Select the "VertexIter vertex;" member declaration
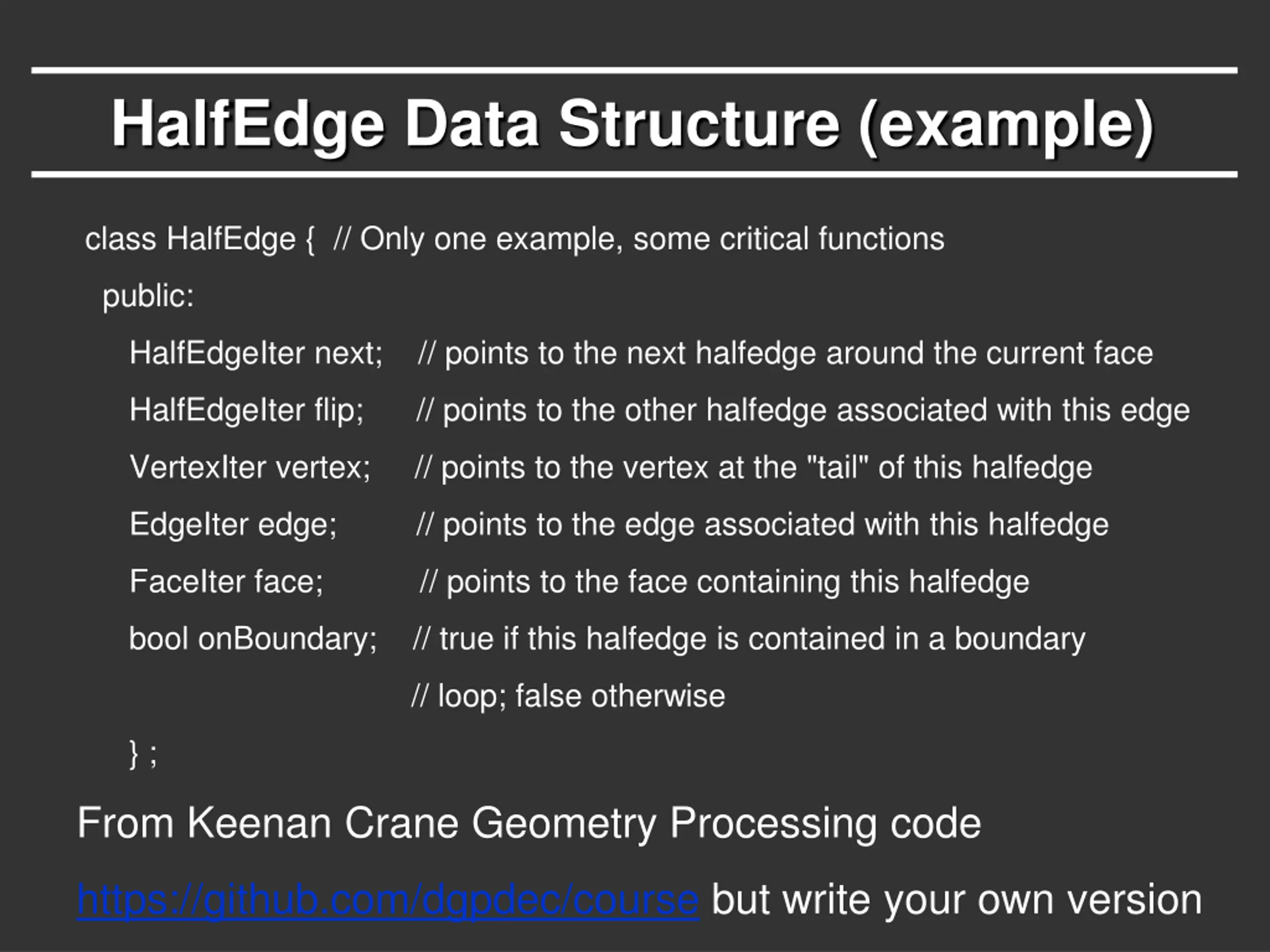 pyautogui.click(x=250, y=467)
